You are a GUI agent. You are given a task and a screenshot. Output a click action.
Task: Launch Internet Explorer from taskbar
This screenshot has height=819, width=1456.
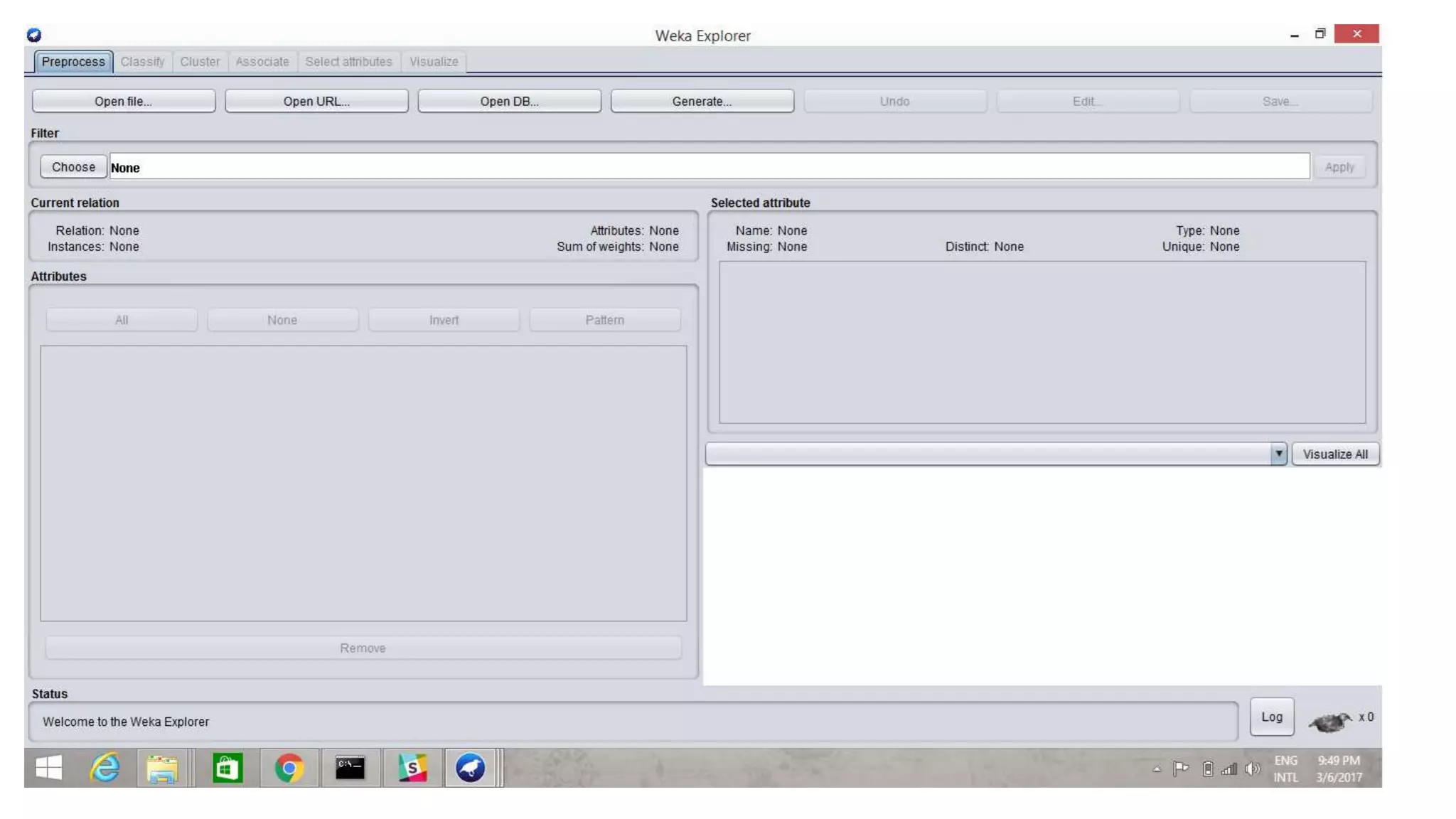105,768
